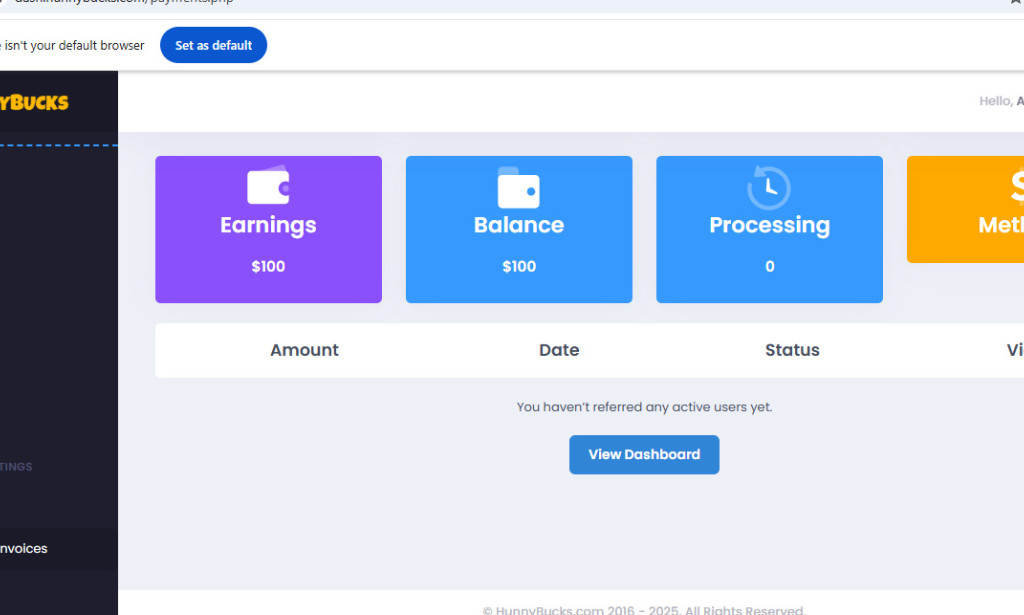The width and height of the screenshot is (1024, 615).
Task: Select the dollar icon on the orange Methods card
Action: [1015, 186]
